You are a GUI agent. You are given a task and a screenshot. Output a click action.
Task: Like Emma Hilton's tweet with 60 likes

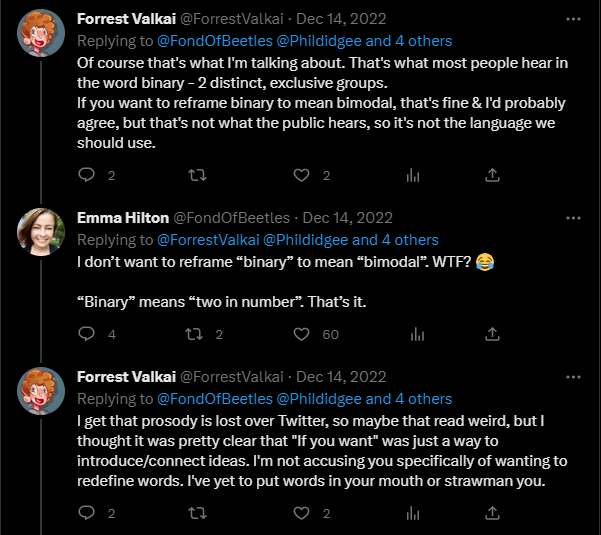tap(301, 334)
